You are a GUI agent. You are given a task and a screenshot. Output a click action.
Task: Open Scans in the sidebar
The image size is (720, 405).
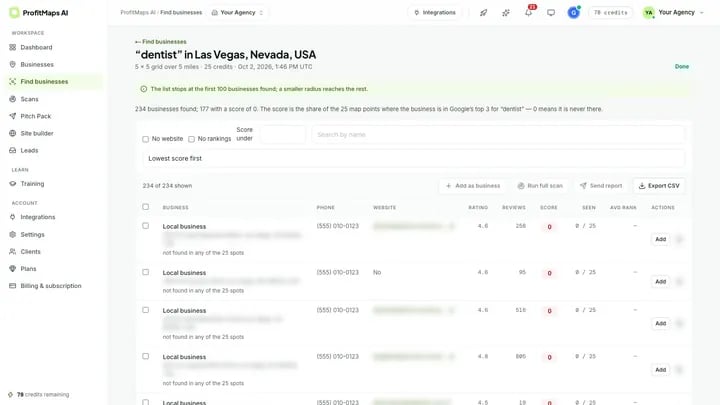tap(29, 99)
